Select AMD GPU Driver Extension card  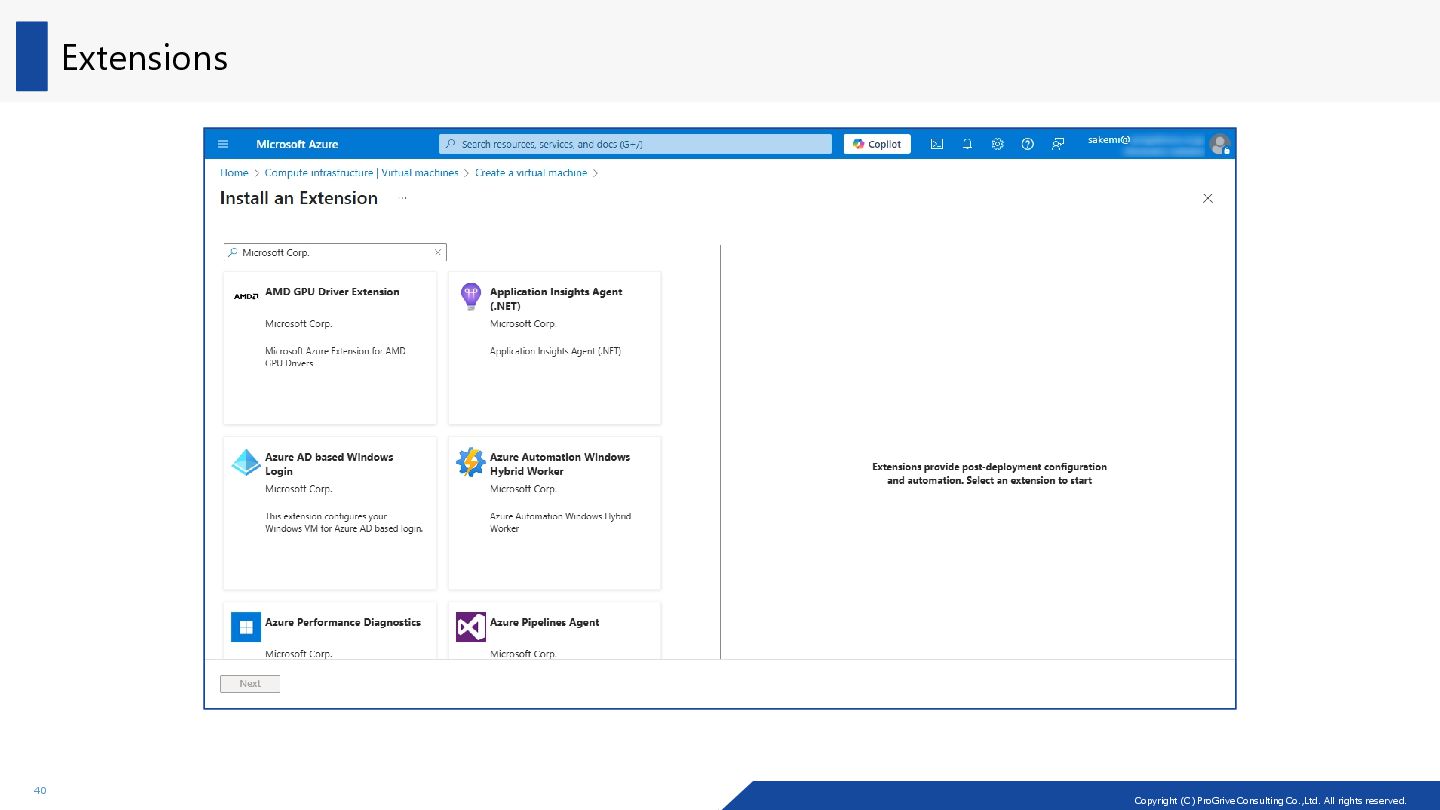[330, 347]
